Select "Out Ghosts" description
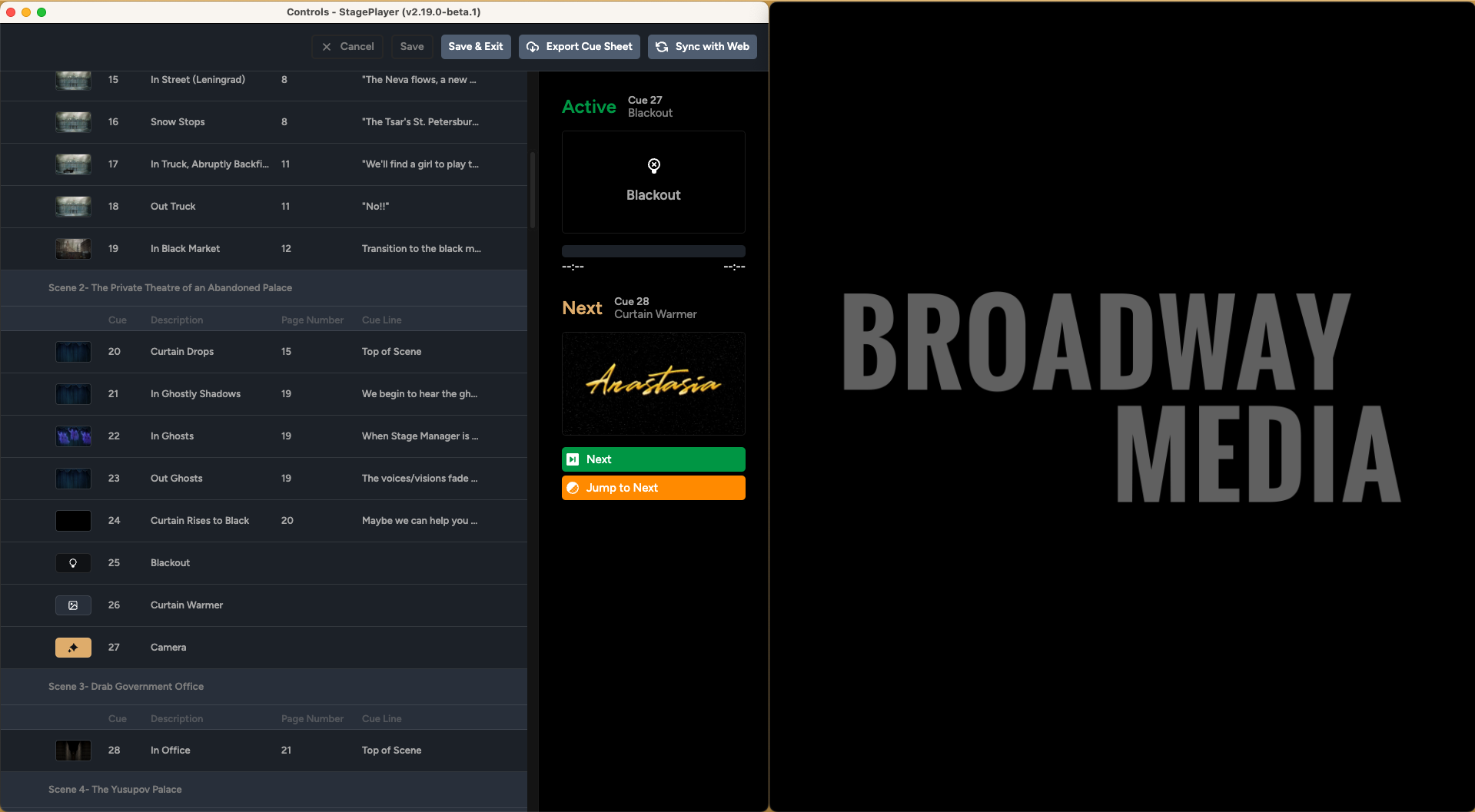This screenshot has width=1475, height=812. click(x=177, y=479)
